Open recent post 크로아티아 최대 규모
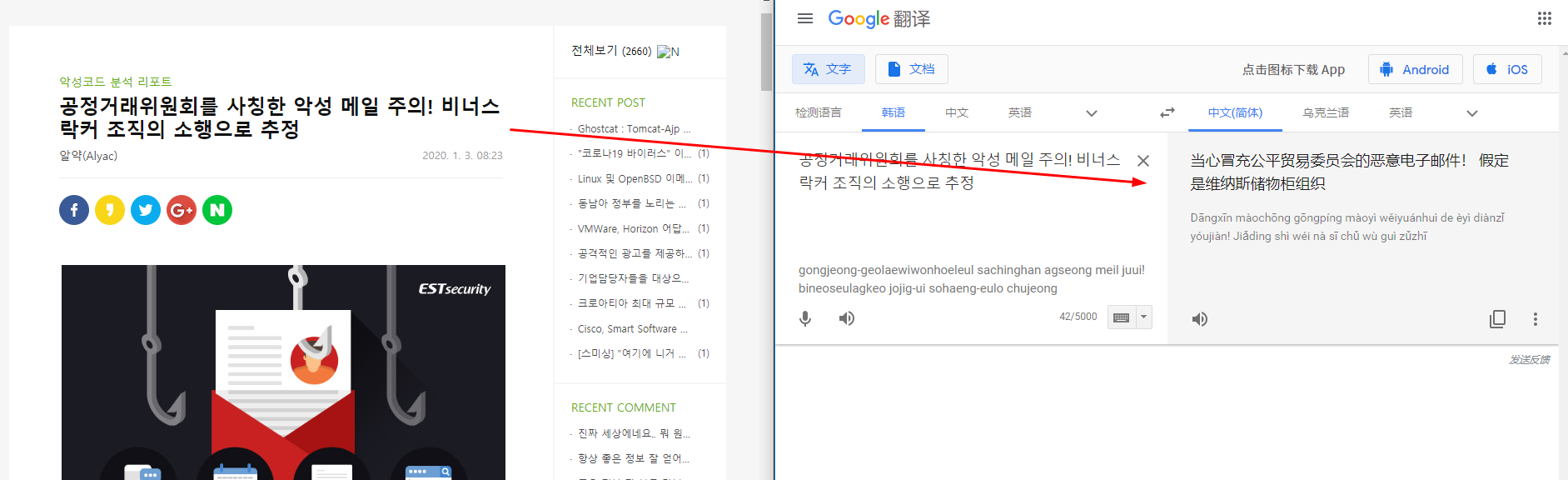The height and width of the screenshot is (480, 1568). [632, 303]
